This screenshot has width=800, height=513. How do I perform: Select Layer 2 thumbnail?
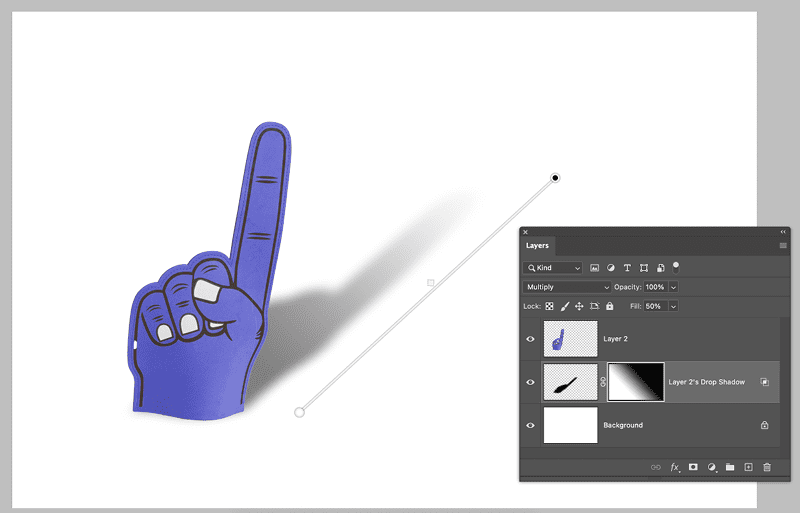570,339
